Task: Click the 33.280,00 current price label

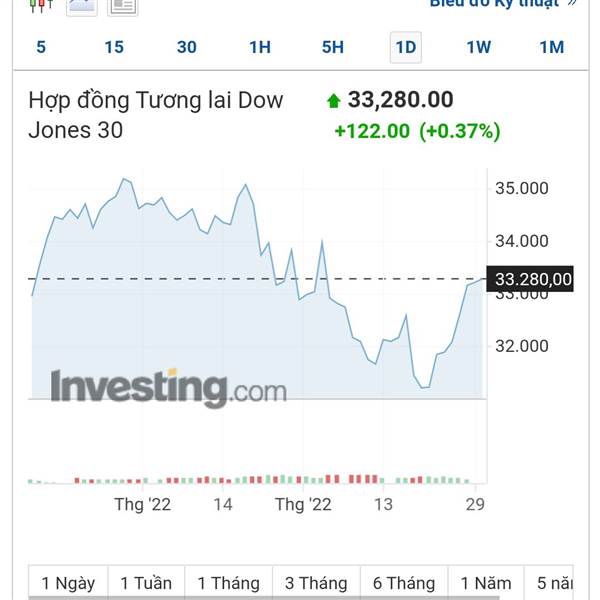Action: click(530, 279)
